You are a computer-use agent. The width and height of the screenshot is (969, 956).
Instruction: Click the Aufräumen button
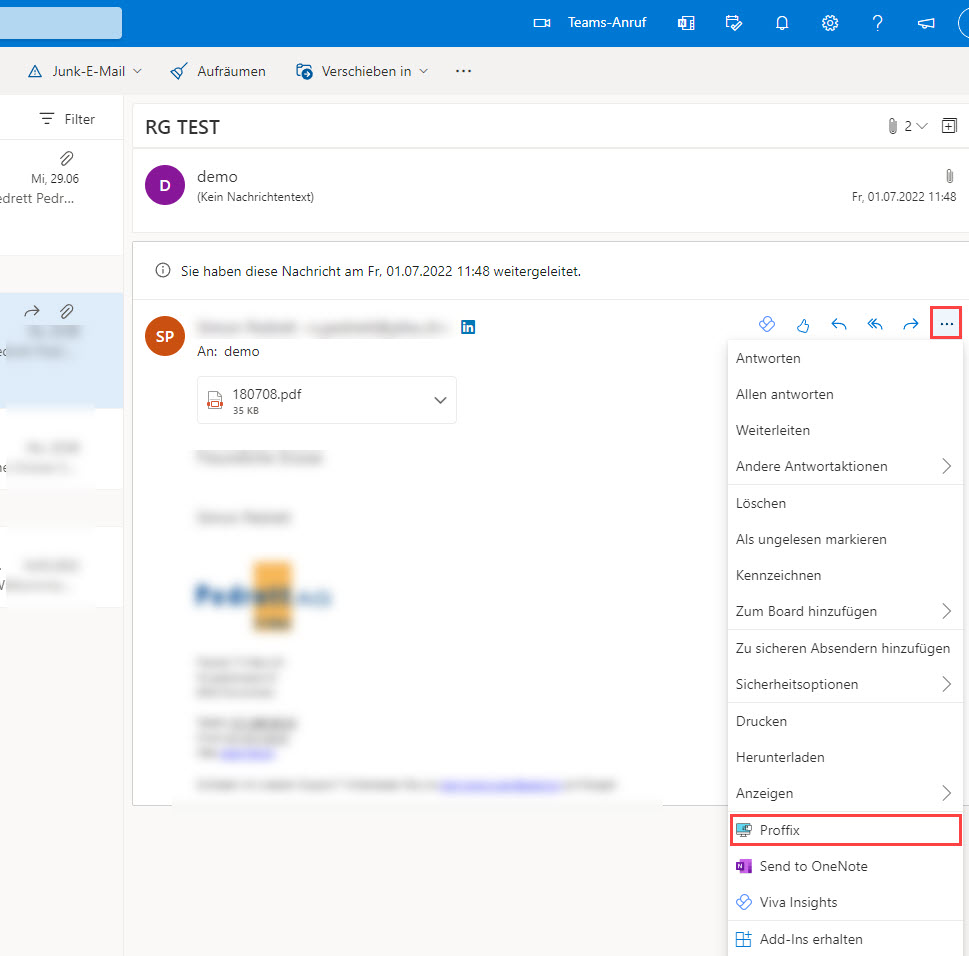coord(218,71)
